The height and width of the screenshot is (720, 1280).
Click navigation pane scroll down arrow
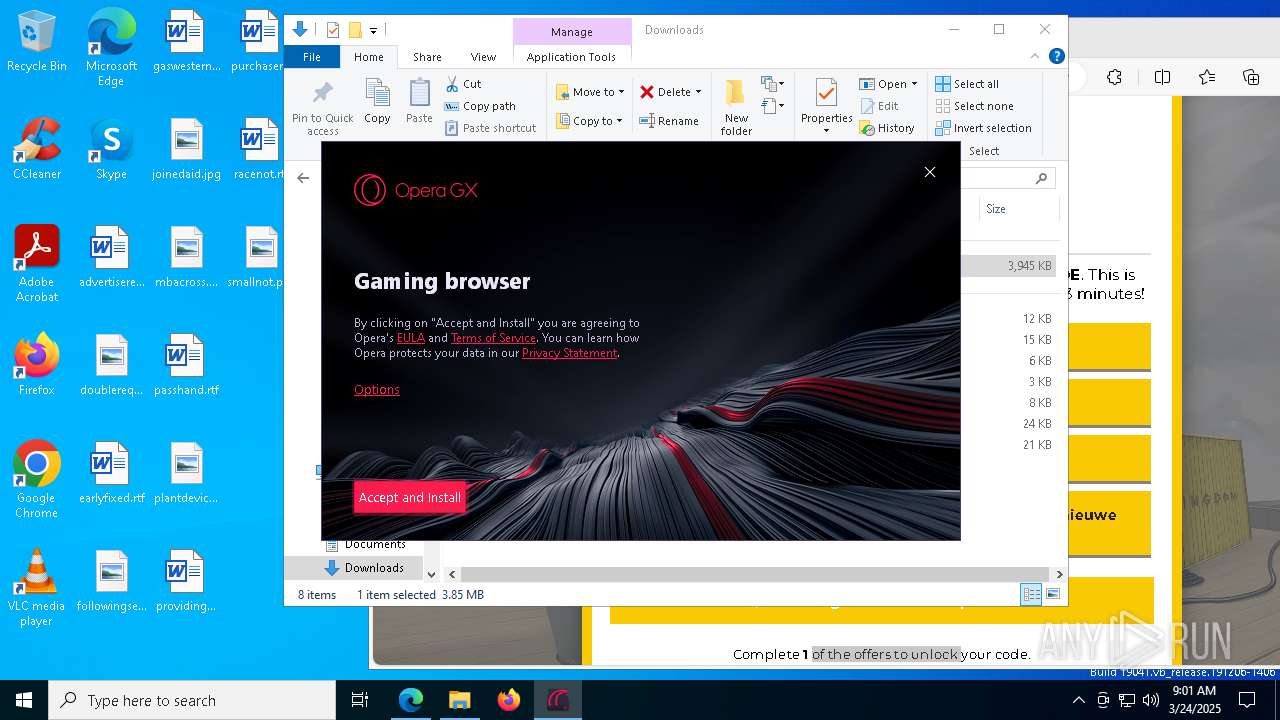431,574
